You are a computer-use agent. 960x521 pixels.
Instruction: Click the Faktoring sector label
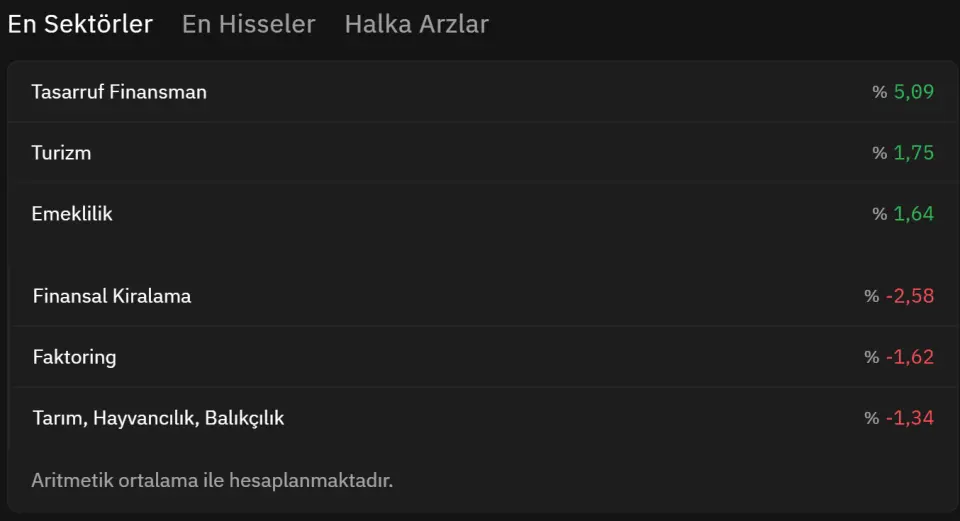pyautogui.click(x=74, y=357)
